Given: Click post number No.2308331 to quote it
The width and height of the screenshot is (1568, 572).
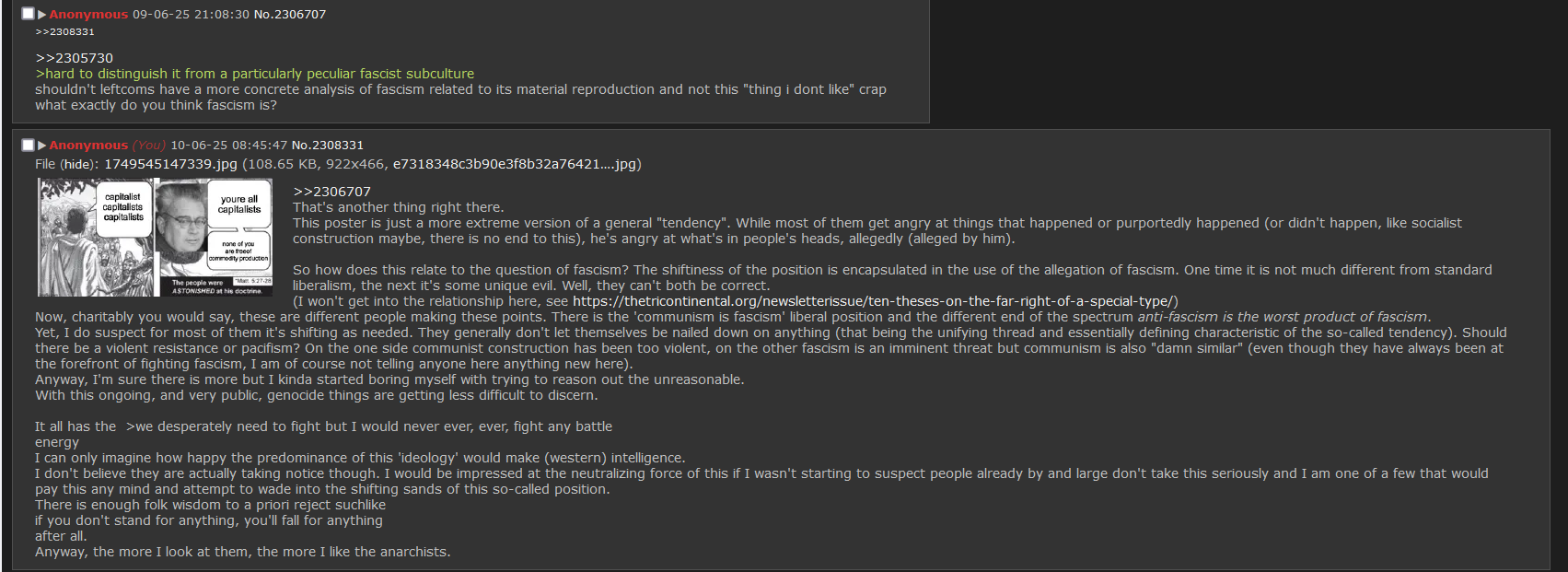Looking at the screenshot, I should (328, 146).
